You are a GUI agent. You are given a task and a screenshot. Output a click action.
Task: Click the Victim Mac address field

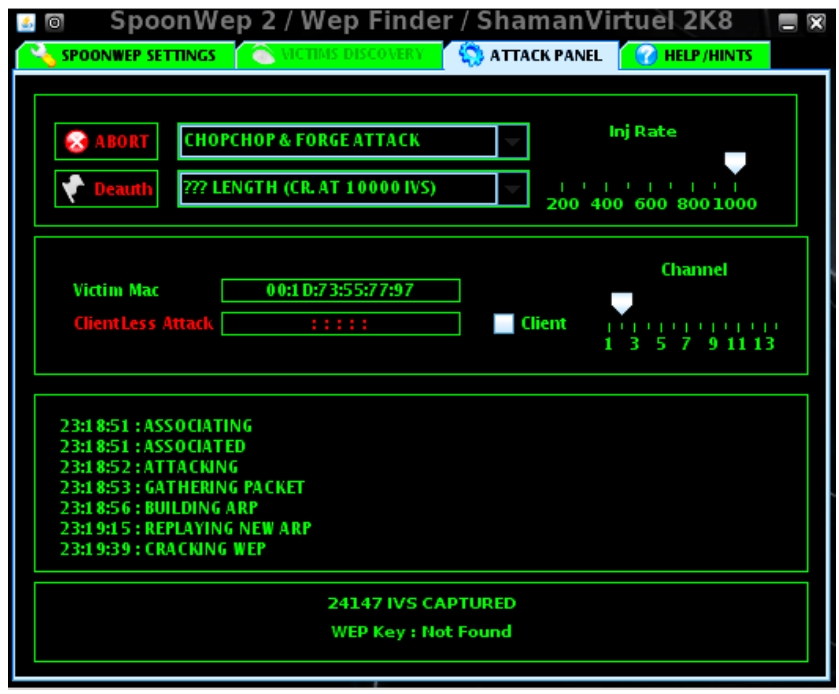(341, 291)
